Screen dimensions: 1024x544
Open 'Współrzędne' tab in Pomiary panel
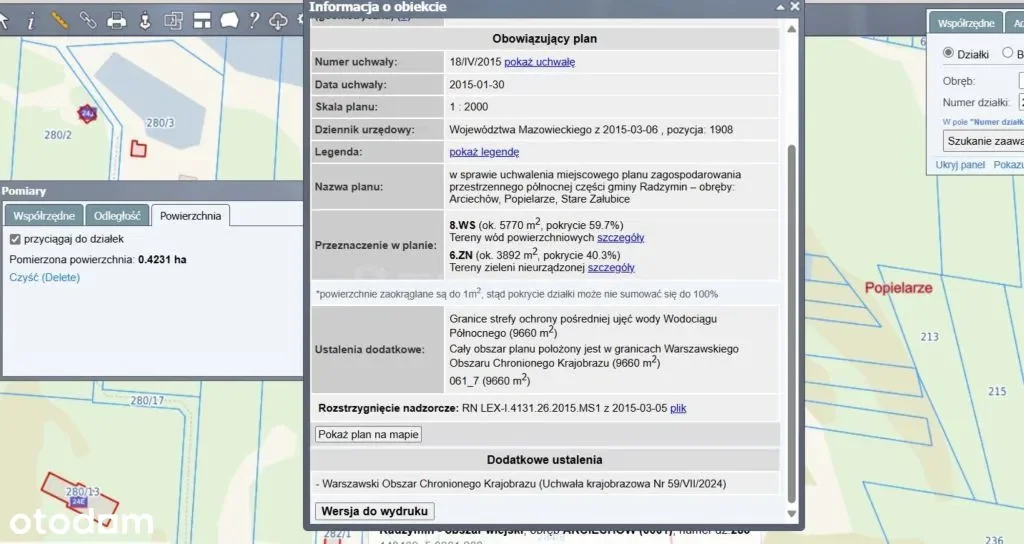[43, 215]
